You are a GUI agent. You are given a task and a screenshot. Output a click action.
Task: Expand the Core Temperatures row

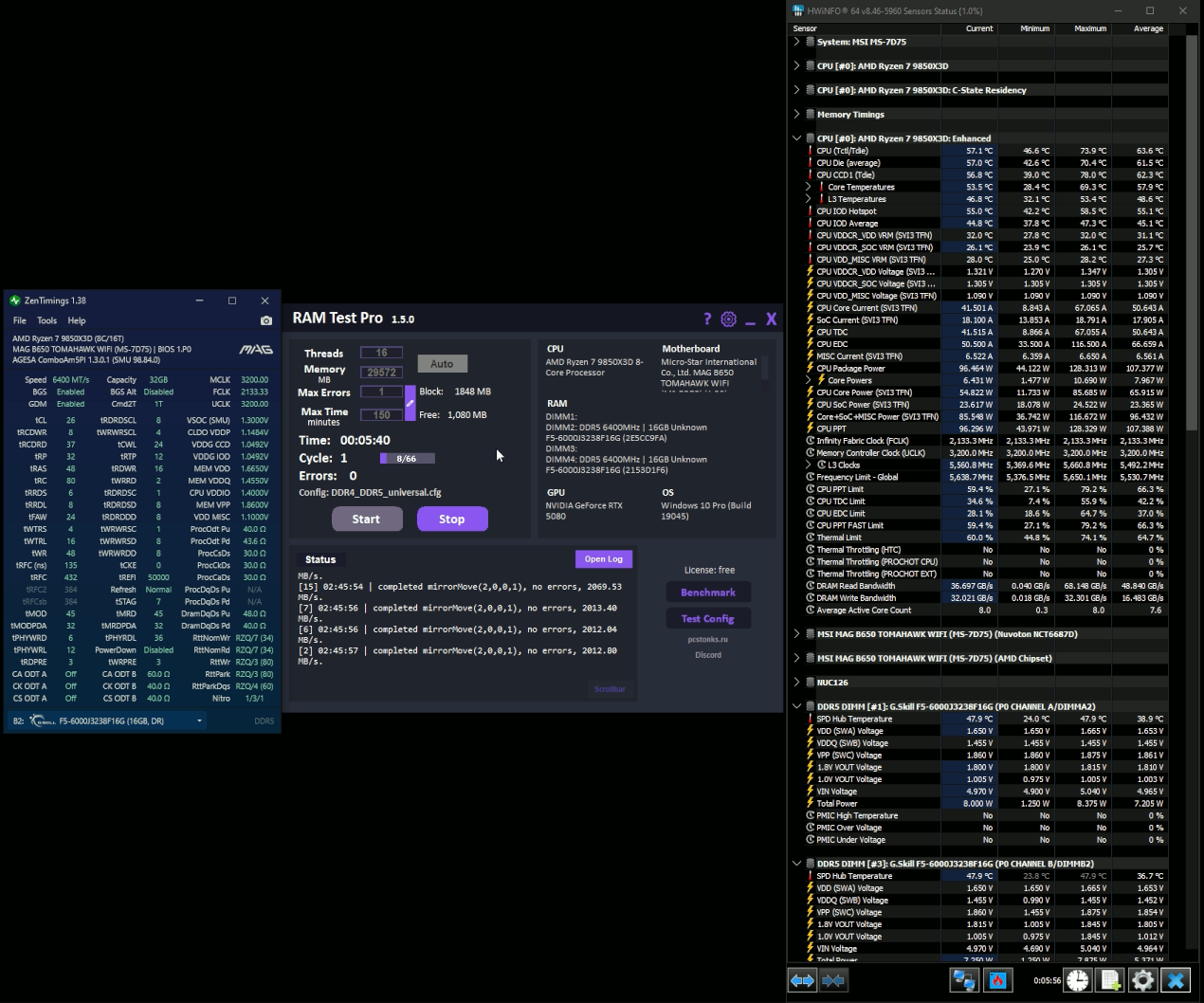tap(809, 187)
